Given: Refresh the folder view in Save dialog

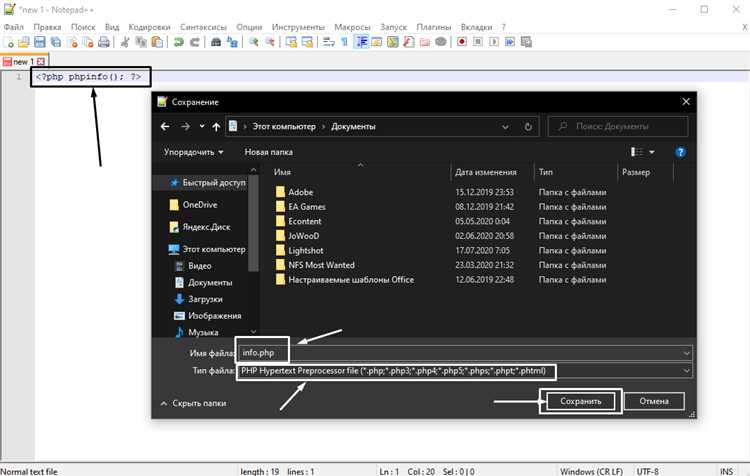Looking at the screenshot, I should click(528, 127).
